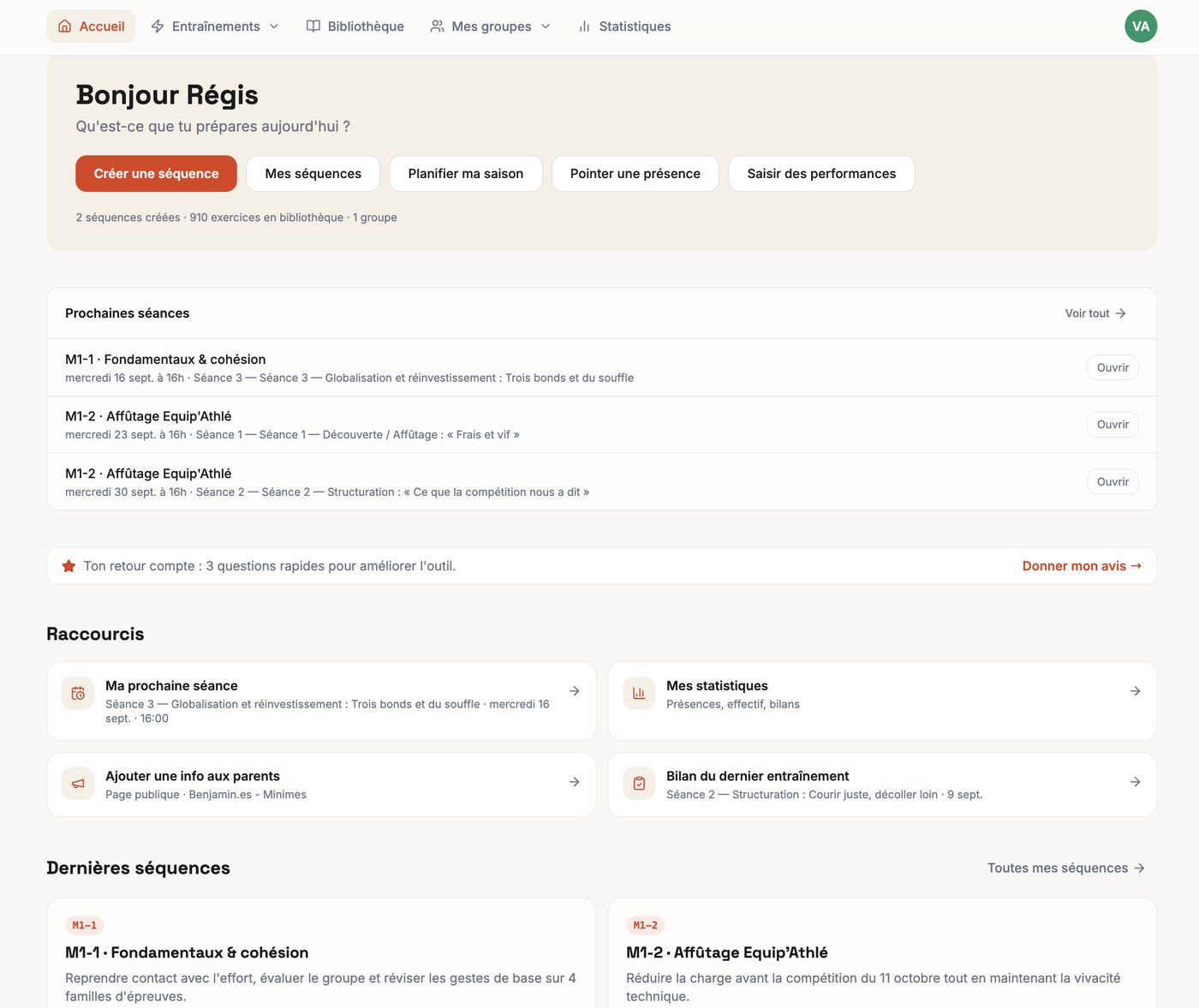Click the arrow on Bilan du dernier entraînement card
Image resolution: width=1199 pixels, height=1008 pixels.
tap(1136, 782)
